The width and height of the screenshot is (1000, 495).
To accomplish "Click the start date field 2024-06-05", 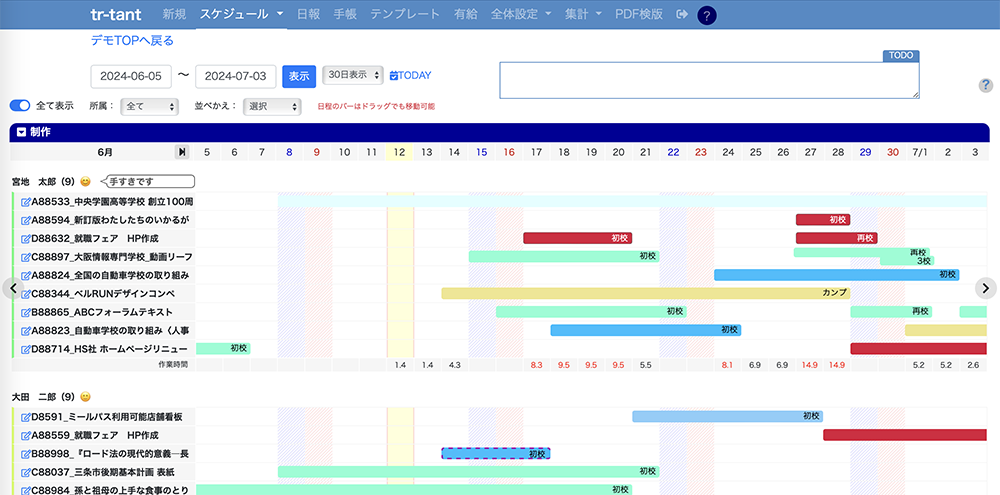I will coord(131,76).
